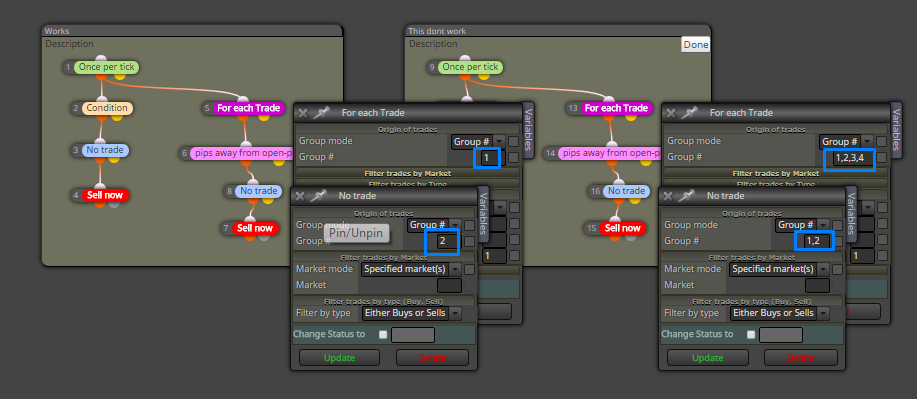Screen dimensions: 917x399
Task: Select block 2 Condition
Action: [107, 108]
